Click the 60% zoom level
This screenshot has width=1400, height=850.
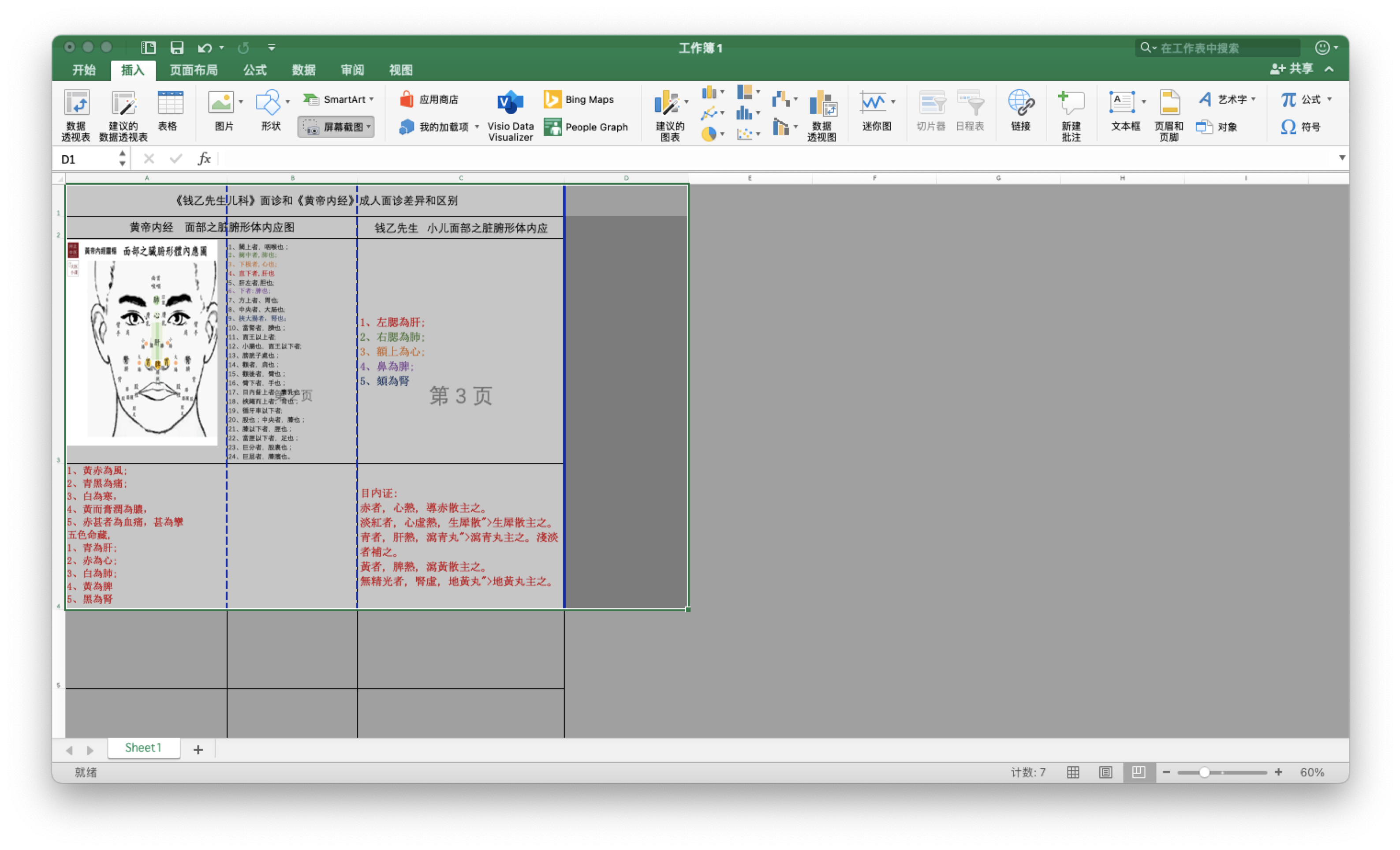1312,773
